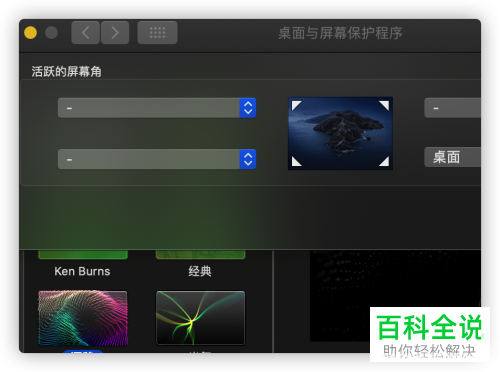The image size is (500, 372).
Task: Show all preferences grid button
Action: click(x=157, y=33)
